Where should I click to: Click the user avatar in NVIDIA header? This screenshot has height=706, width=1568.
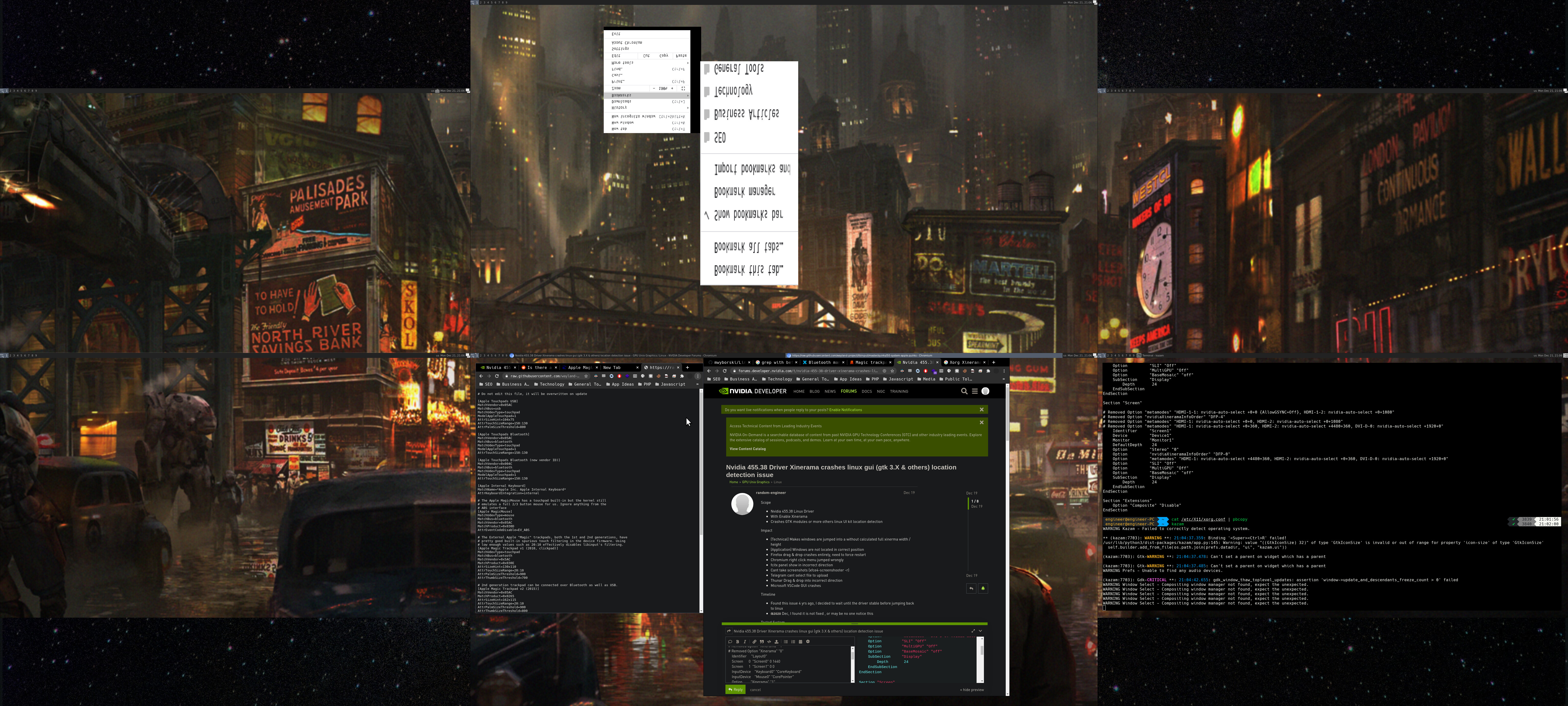[x=985, y=391]
